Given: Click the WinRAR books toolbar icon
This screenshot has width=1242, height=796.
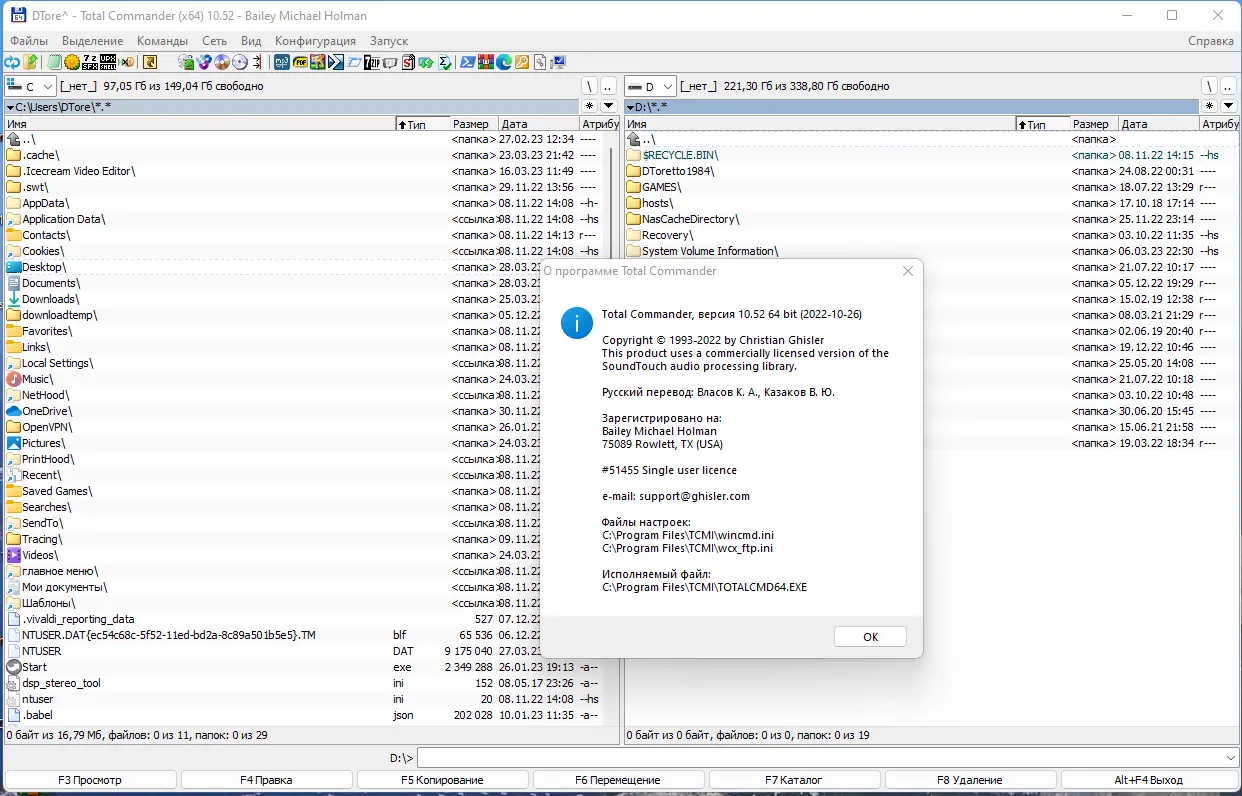Looking at the screenshot, I should tap(486, 62).
